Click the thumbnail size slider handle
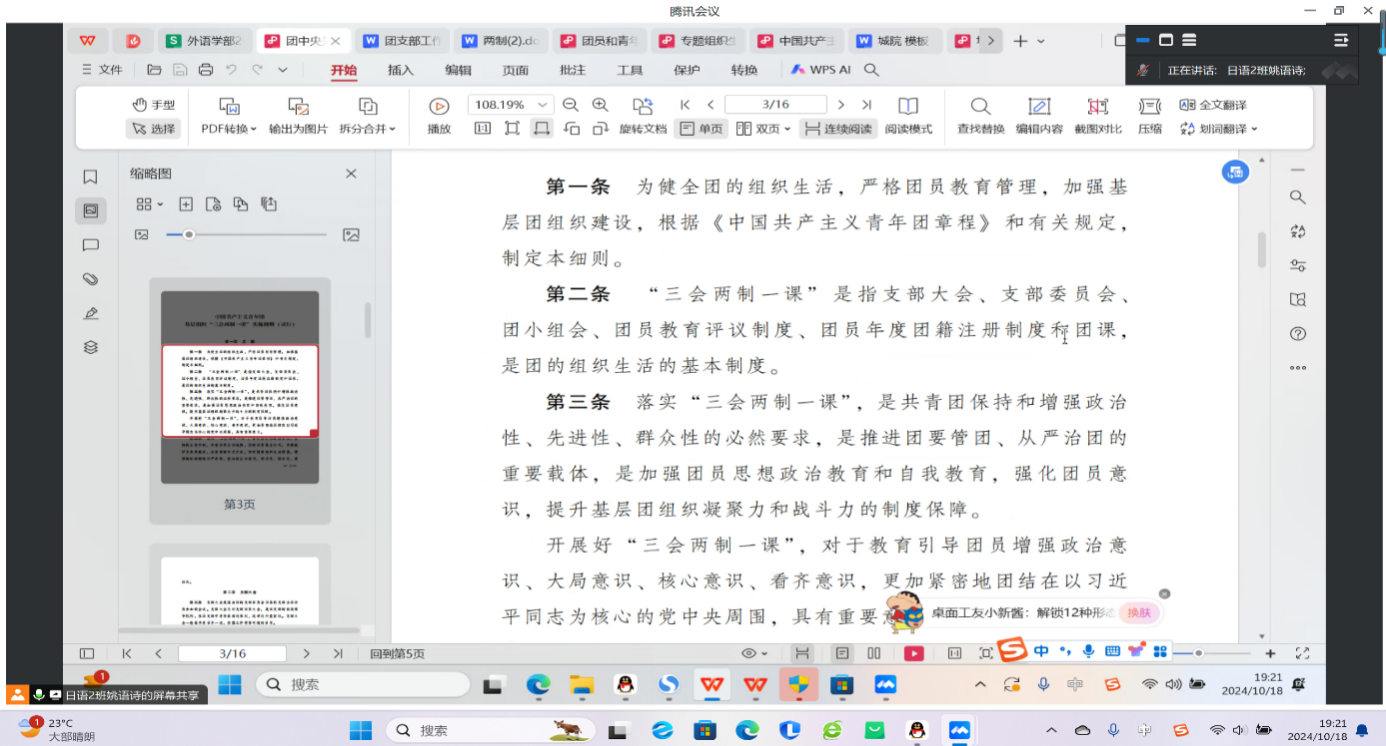The width and height of the screenshot is (1386, 746). [188, 235]
